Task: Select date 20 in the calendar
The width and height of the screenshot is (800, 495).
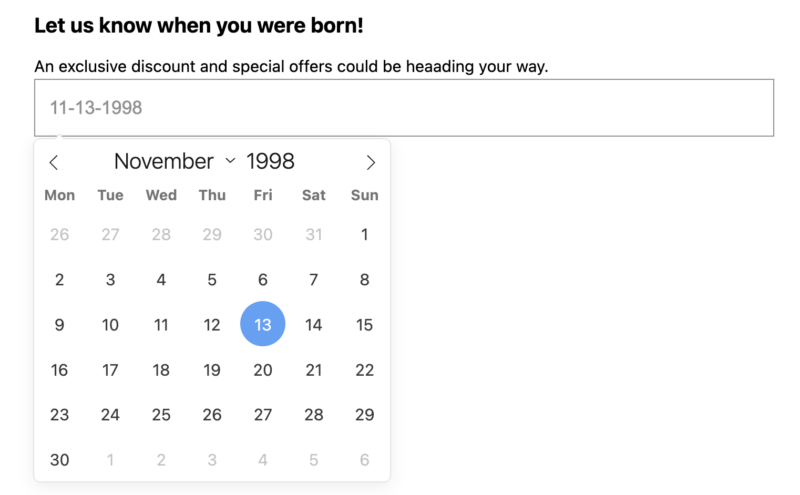Action: [263, 370]
